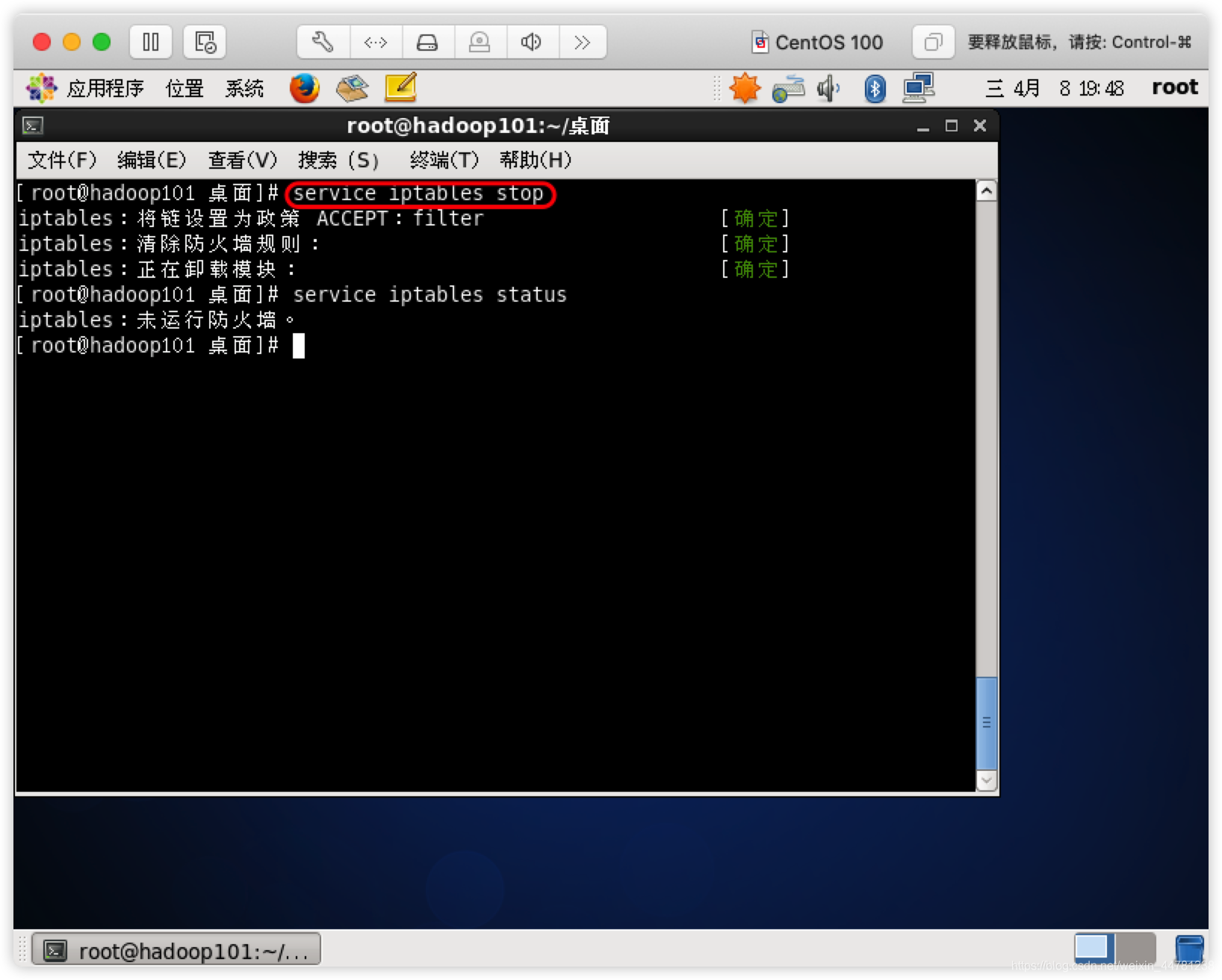Click the Bluetooth tray icon
The image size is (1222, 980).
tap(875, 88)
